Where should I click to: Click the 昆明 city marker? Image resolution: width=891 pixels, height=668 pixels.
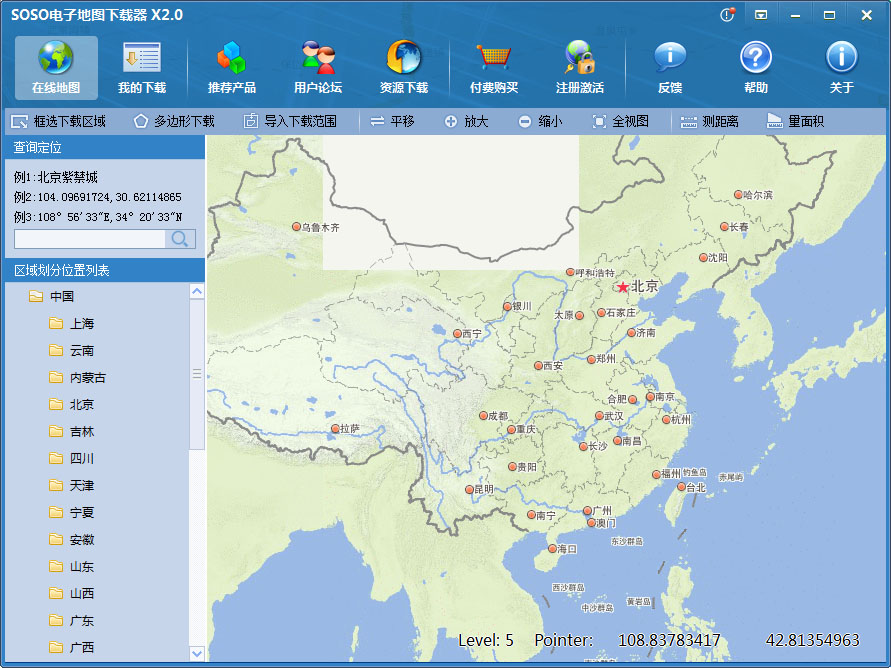pyautogui.click(x=469, y=489)
